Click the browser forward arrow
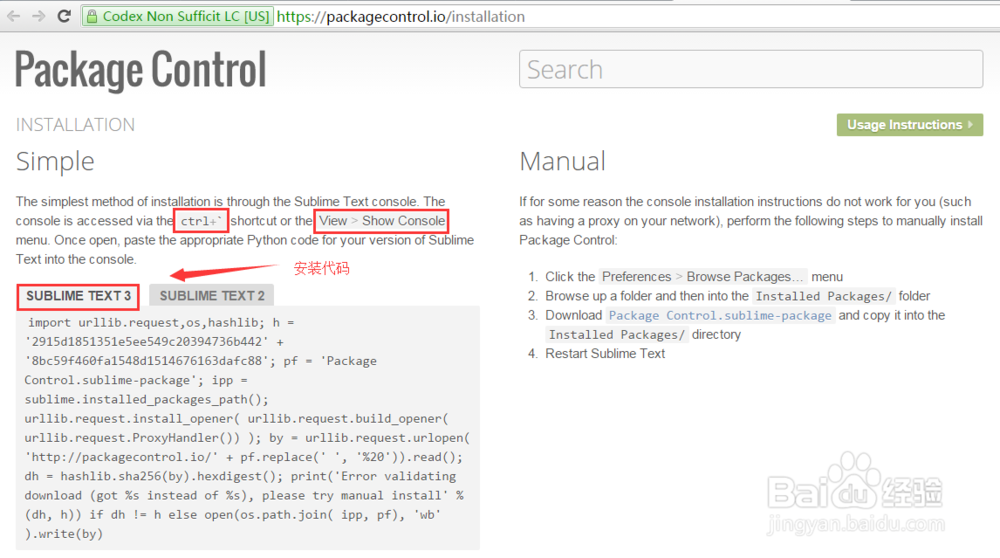The image size is (1000, 558). [39, 16]
